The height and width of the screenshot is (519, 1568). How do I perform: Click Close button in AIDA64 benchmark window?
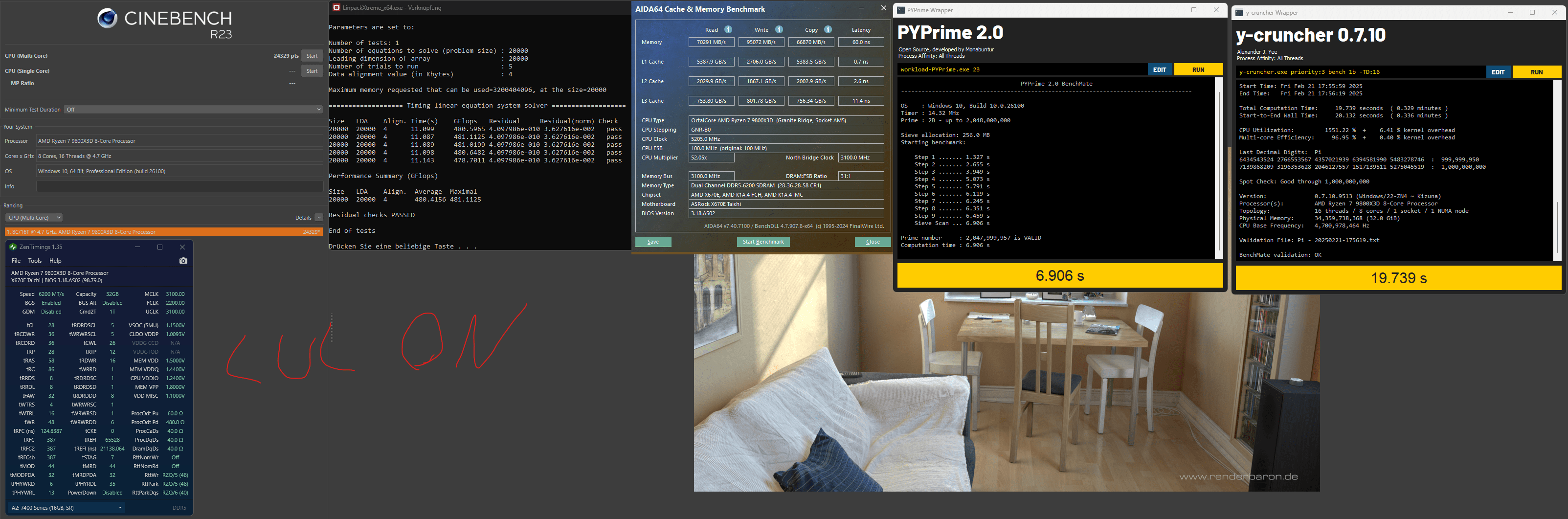pos(873,242)
